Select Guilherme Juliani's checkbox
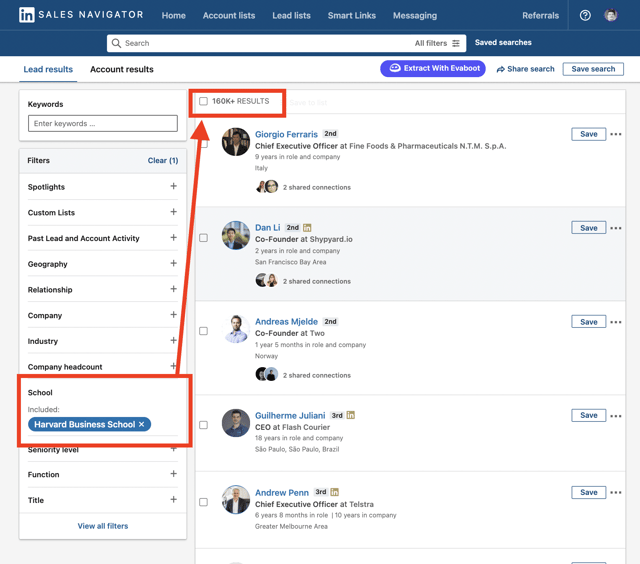Image resolution: width=640 pixels, height=564 pixels. tap(203, 425)
